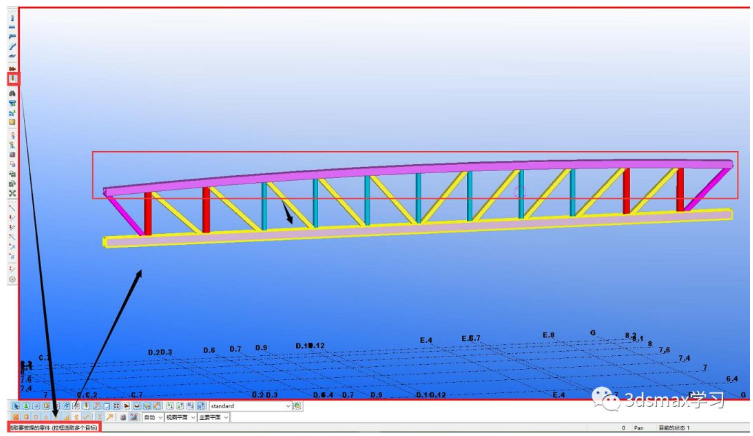Pick the leftmost red vertical post
Screen dimensions: 753x436
tap(148, 214)
